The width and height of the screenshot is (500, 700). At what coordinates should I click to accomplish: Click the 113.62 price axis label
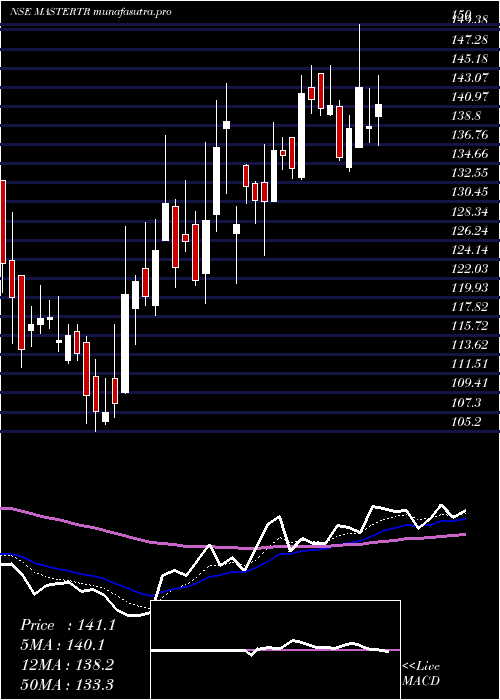coord(471,345)
